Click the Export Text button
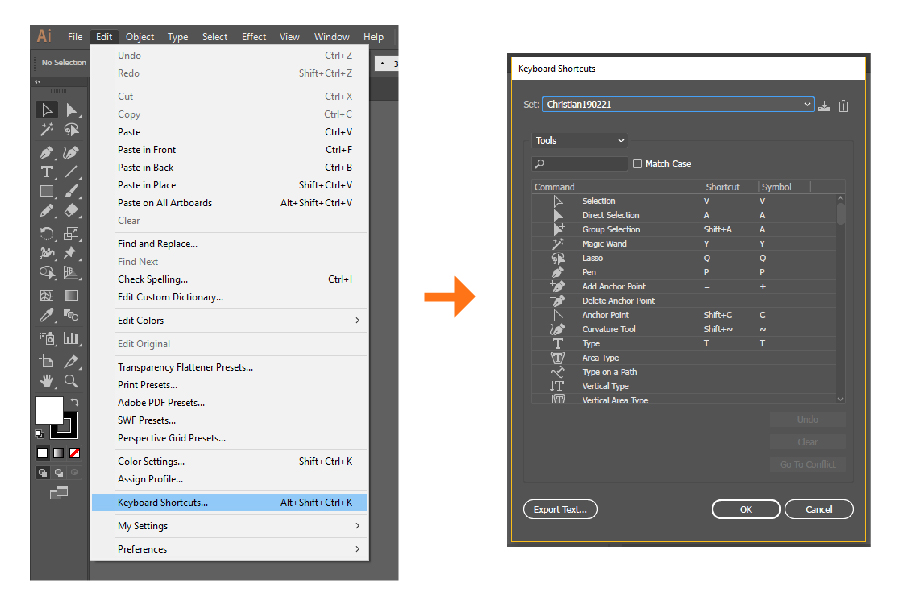900x600 pixels. coord(560,509)
